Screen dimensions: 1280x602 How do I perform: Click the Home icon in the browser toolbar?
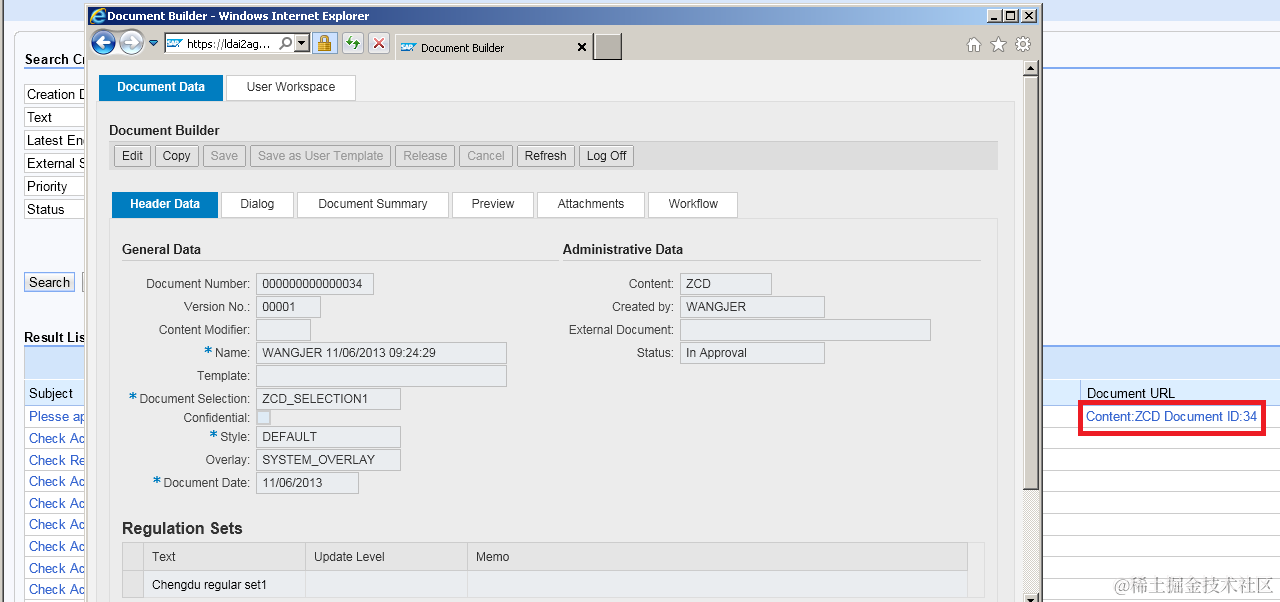pyautogui.click(x=973, y=43)
